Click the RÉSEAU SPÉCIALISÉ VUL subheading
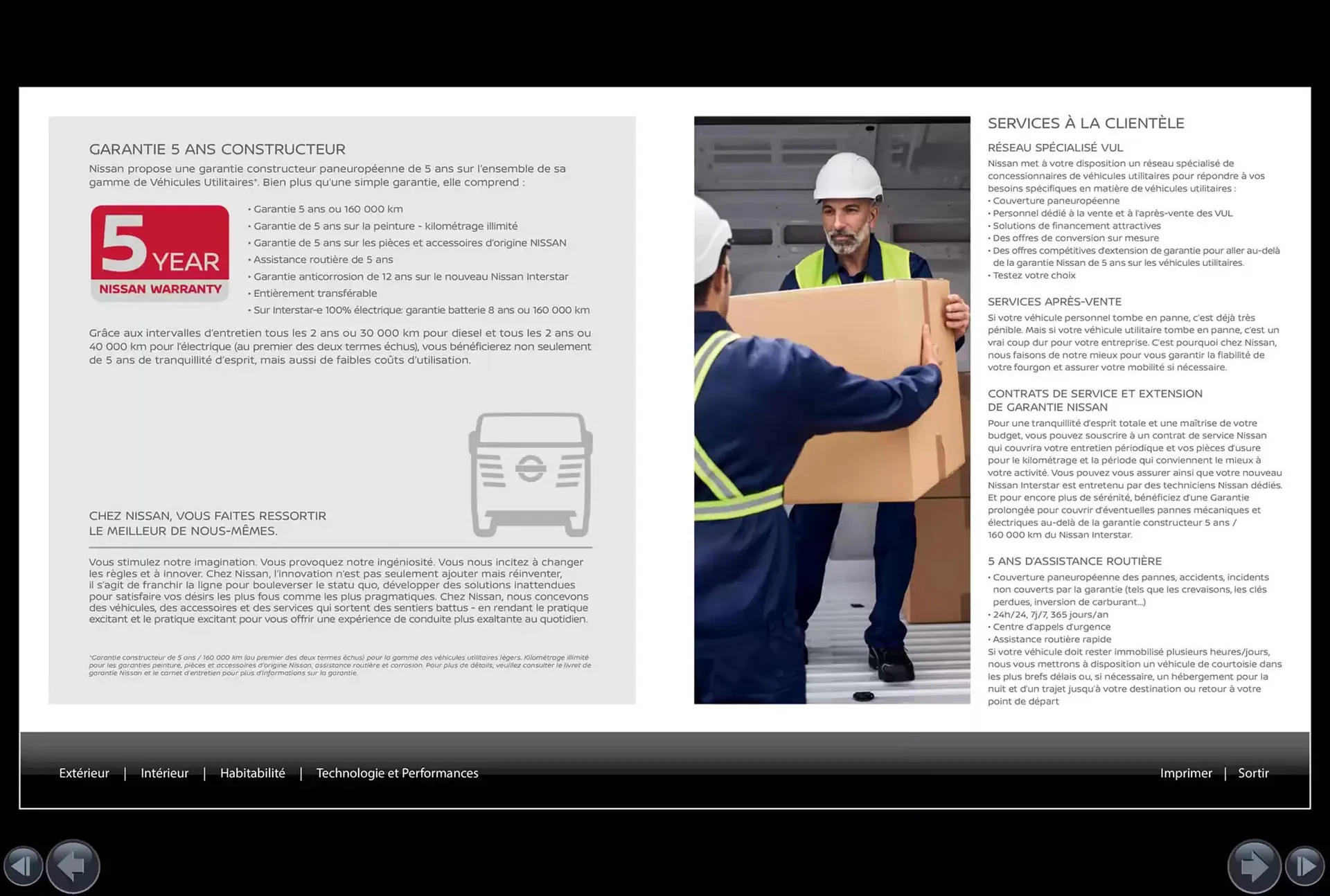The width and height of the screenshot is (1330, 896). click(1056, 147)
